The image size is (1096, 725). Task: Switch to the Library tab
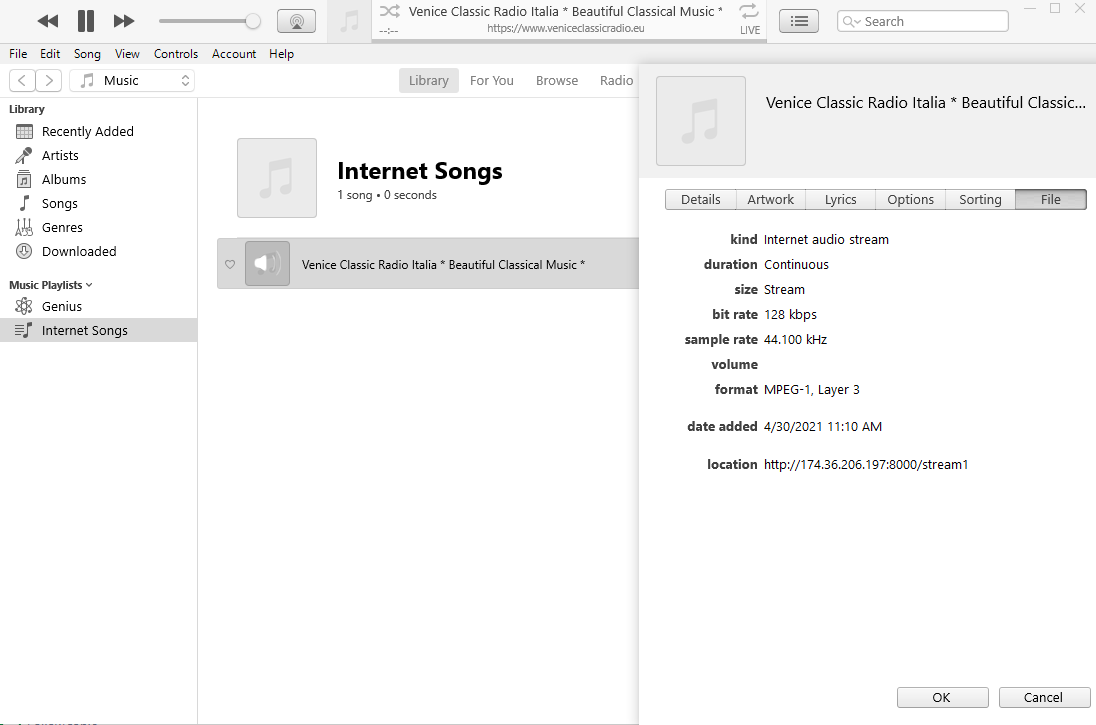pos(428,80)
